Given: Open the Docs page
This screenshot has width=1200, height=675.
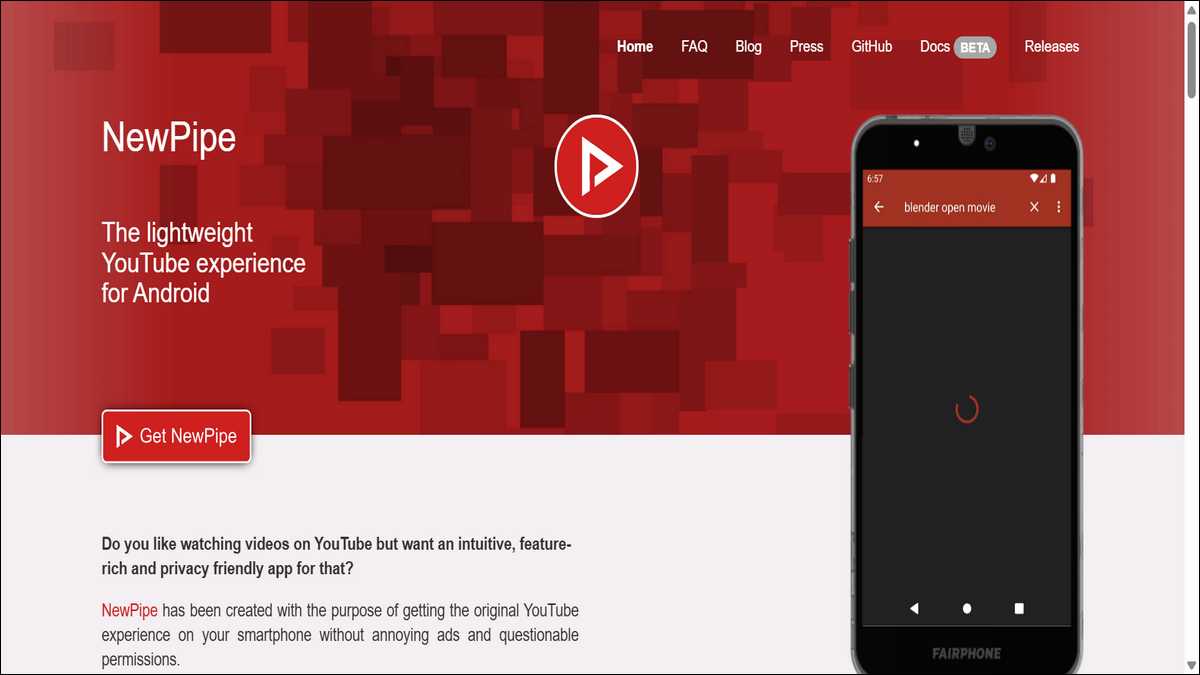Looking at the screenshot, I should click(935, 46).
